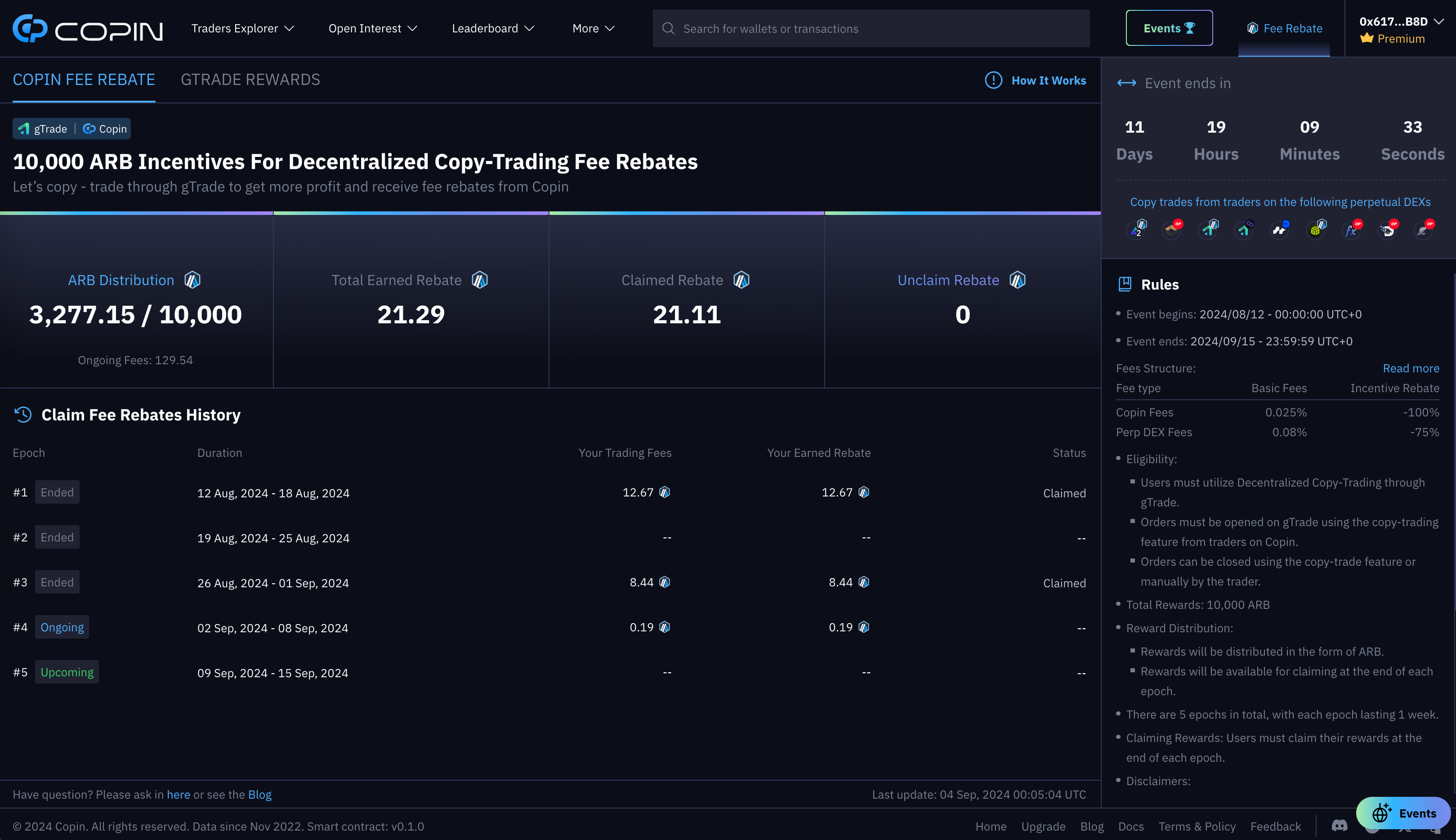
Task: Click the yellow cube DEX icon
Action: [x=1316, y=230]
